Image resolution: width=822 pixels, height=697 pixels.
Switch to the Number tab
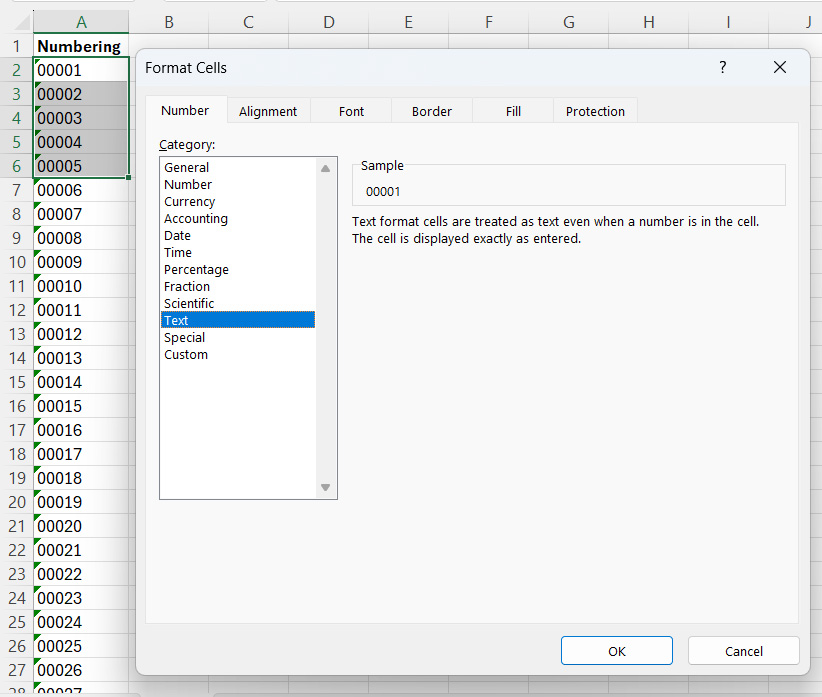click(x=185, y=110)
